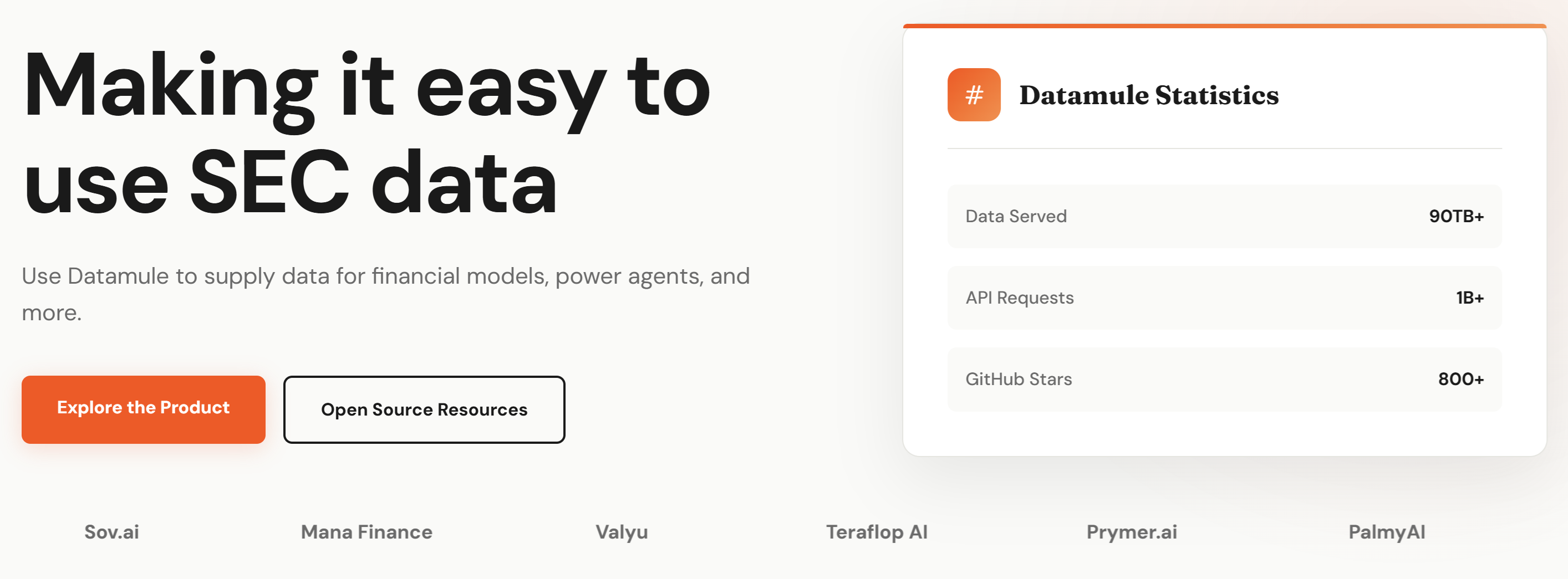Click the Sov.ai partner logo

111,532
